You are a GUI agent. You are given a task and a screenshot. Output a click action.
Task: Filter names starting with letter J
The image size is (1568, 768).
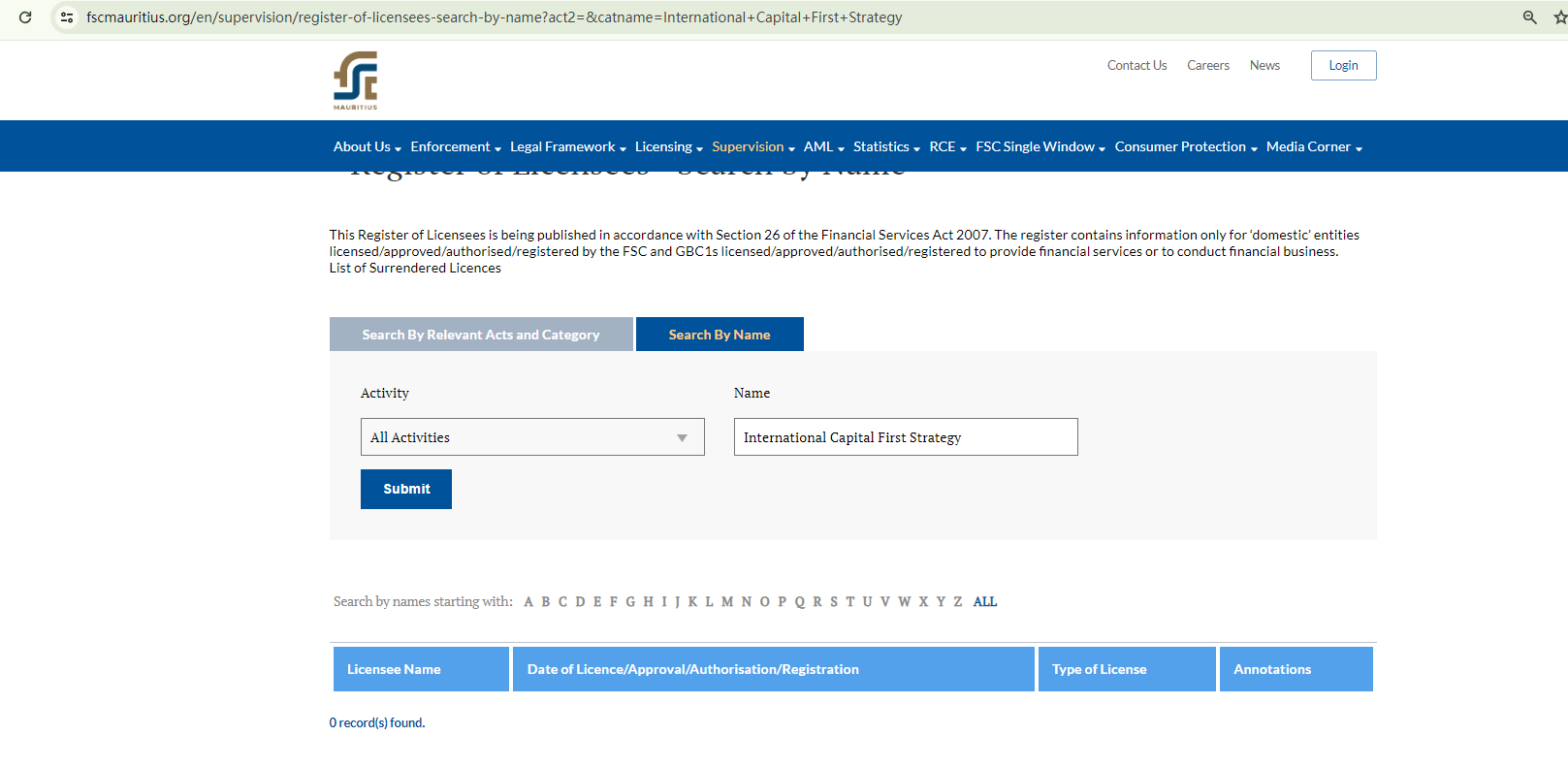[x=677, y=601]
